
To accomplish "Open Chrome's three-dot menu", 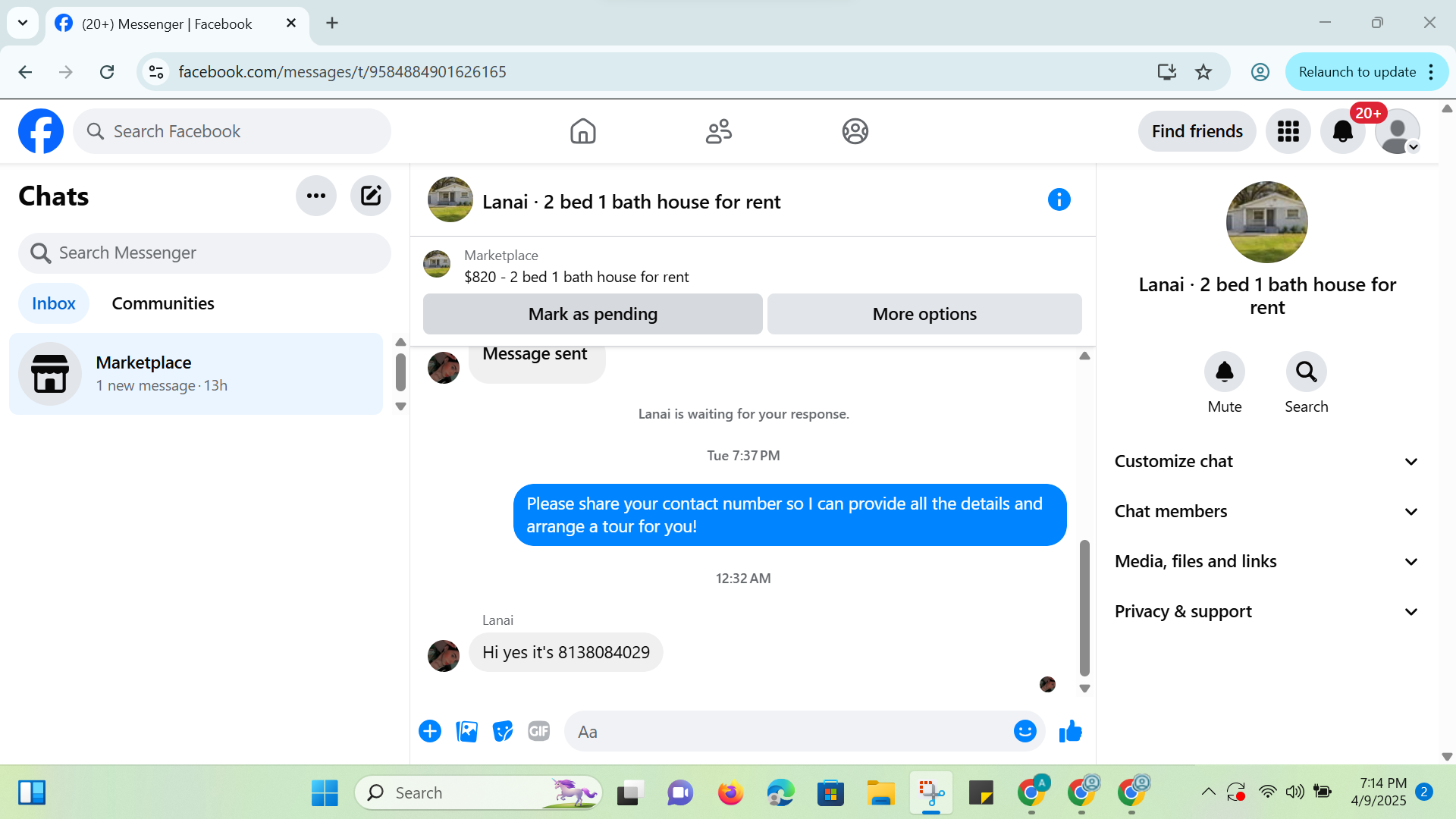I will click(1431, 72).
